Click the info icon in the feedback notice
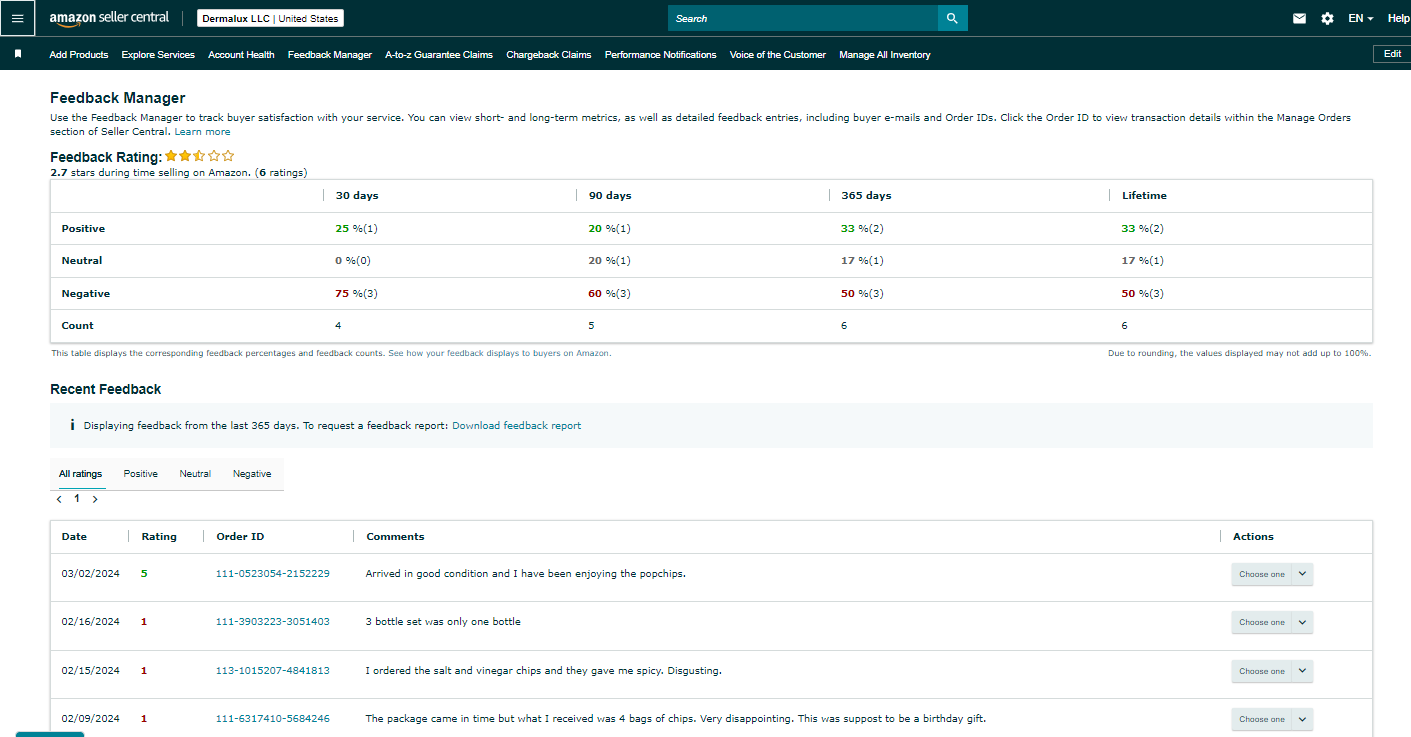The width and height of the screenshot is (1411, 737). [72, 425]
